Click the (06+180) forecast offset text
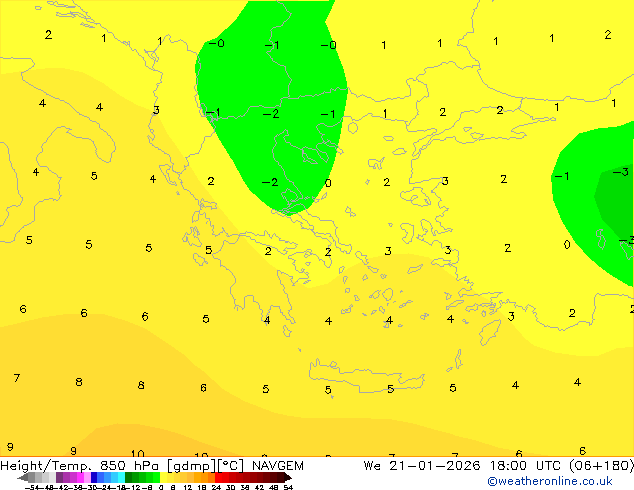The width and height of the screenshot is (634, 490). click(602, 466)
